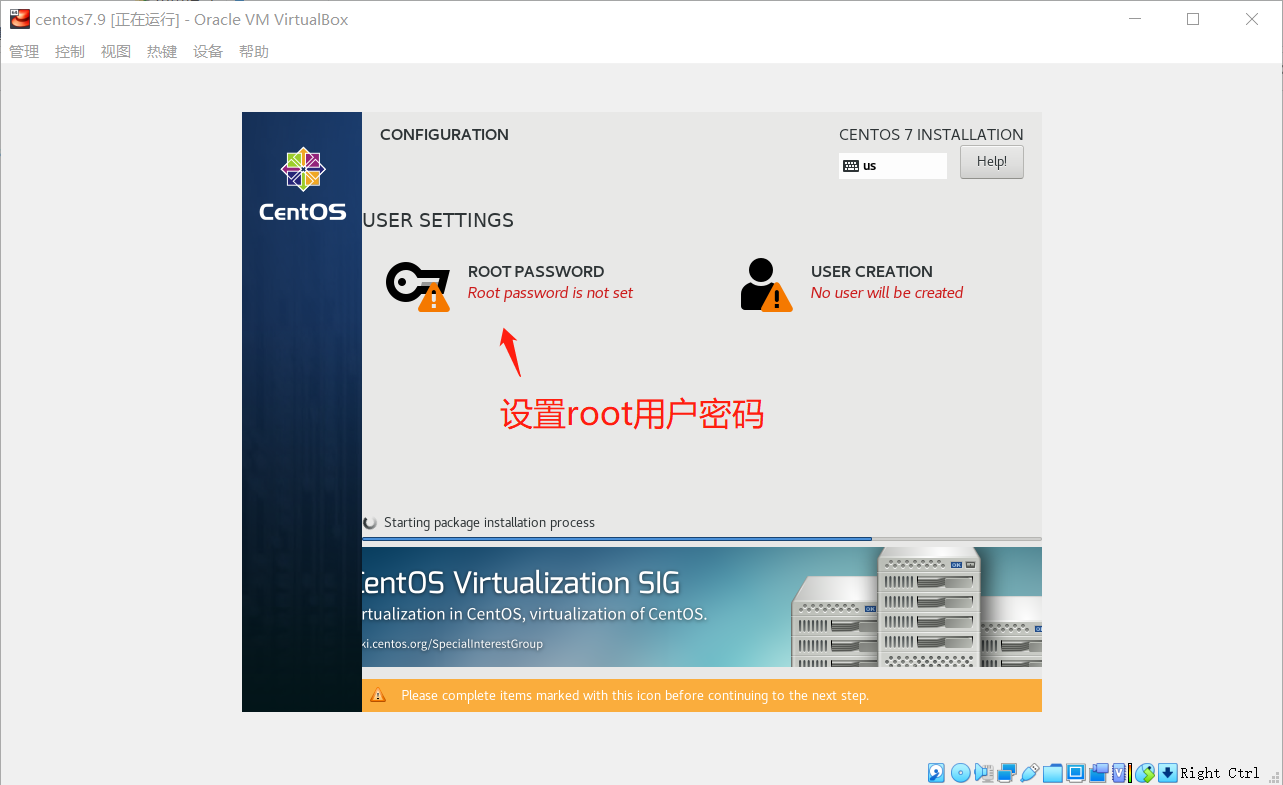The width and height of the screenshot is (1283, 785).
Task: Click the CentOS Virtualization SIG banner
Action: (x=702, y=607)
